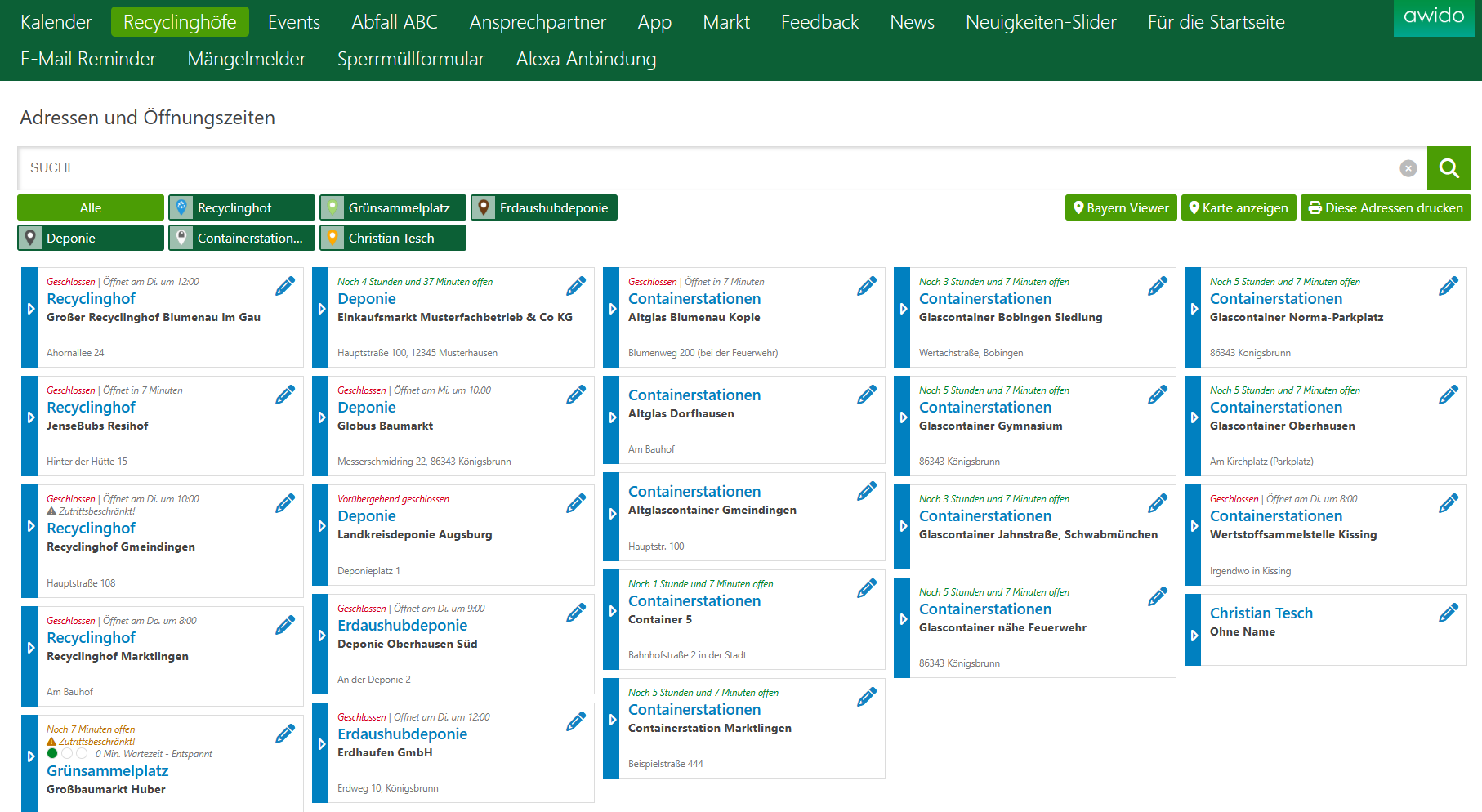Click pencil icon for Wertstoffsammelstelle Kissing
This screenshot has height=812, width=1482.
tap(1449, 504)
